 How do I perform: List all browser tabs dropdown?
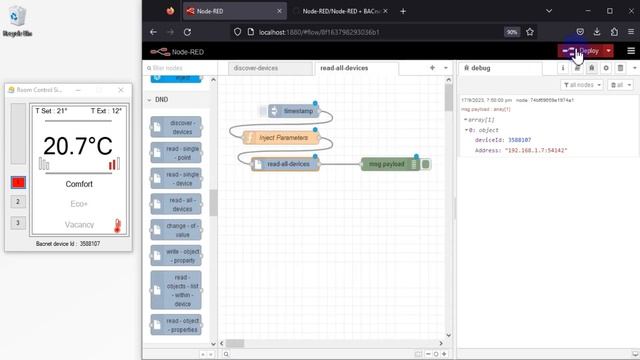click(549, 11)
